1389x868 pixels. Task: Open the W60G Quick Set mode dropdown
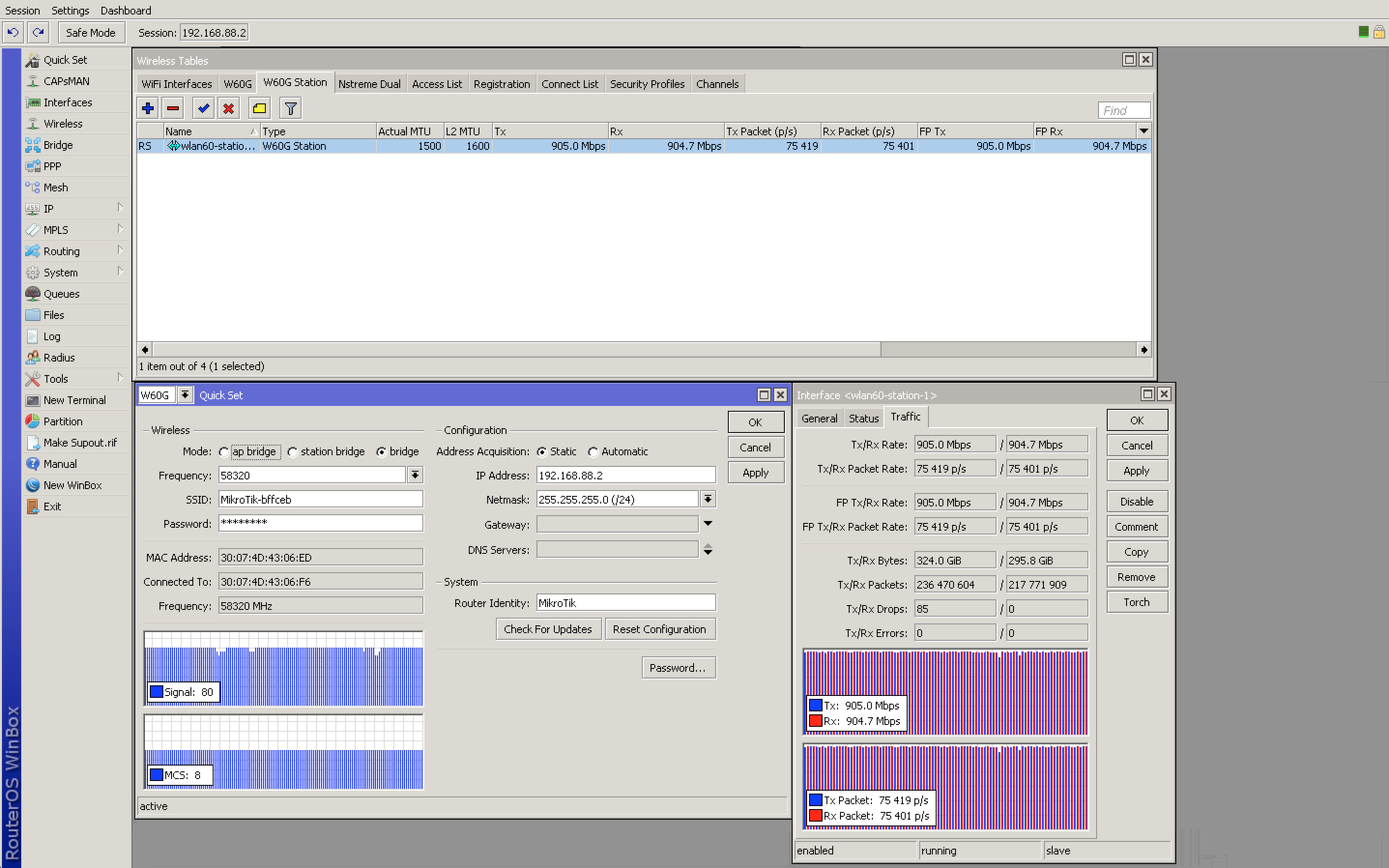coord(185,395)
